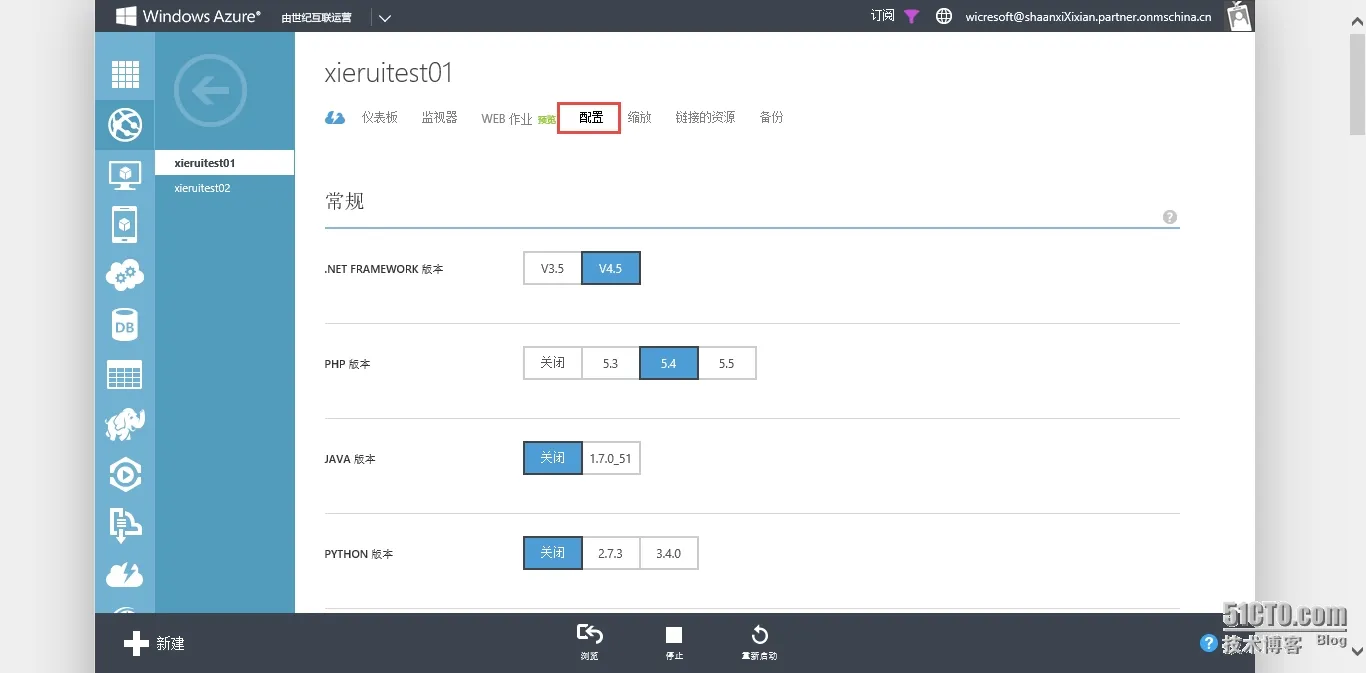Open the 链接的资源 tab
The image size is (1366, 673).
705,118
